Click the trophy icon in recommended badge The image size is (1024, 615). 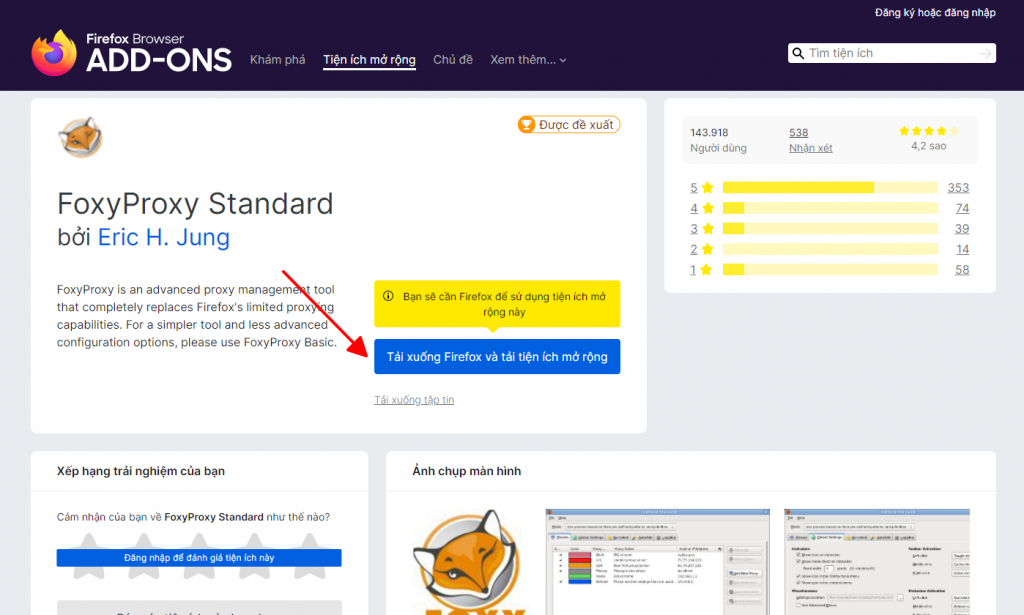[526, 125]
